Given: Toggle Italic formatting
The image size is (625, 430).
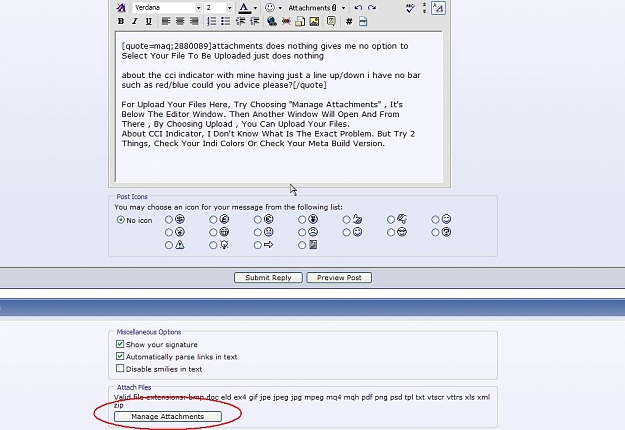Looking at the screenshot, I should coord(135,22).
